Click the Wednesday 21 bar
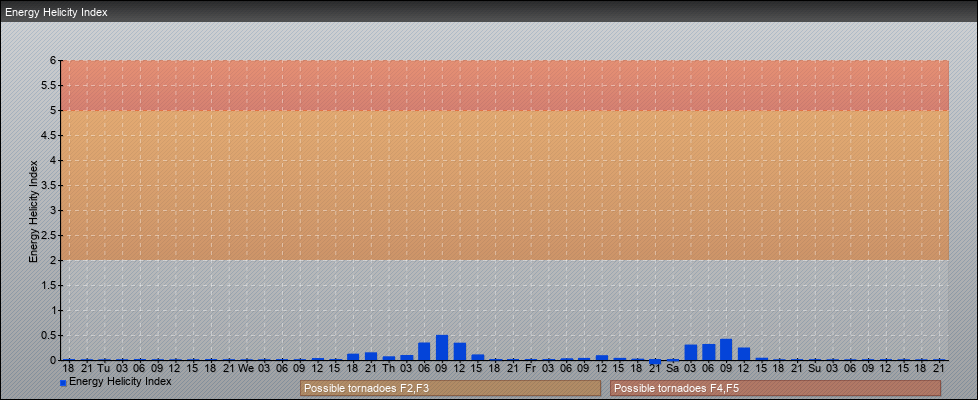978x400 pixels. pos(371,356)
